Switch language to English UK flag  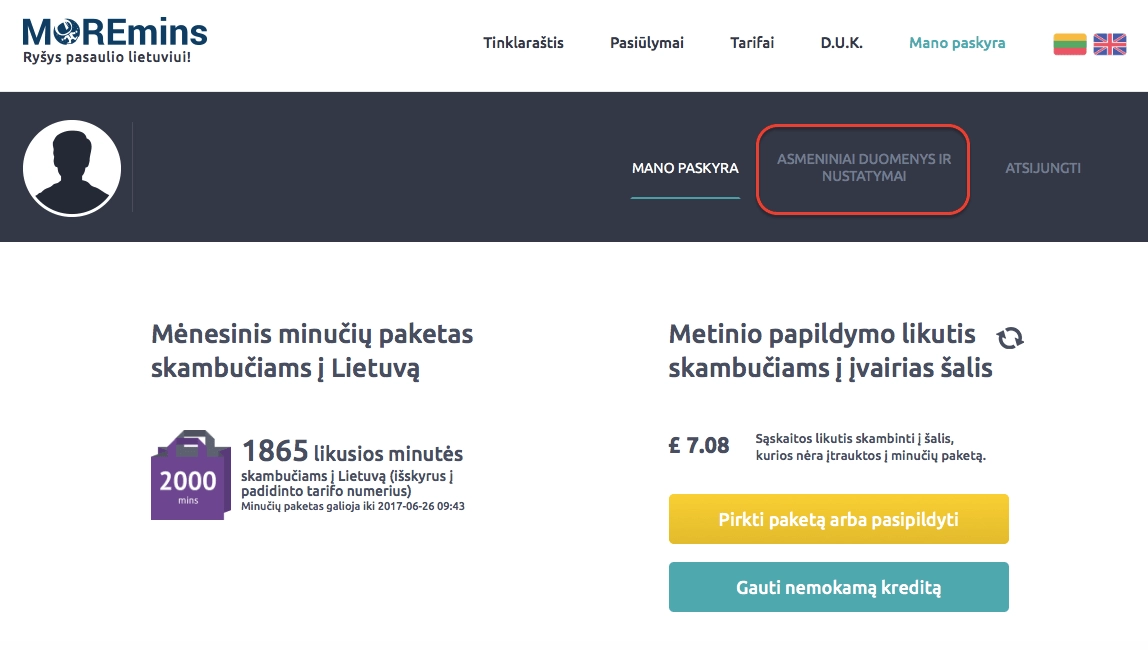pyautogui.click(x=1109, y=44)
